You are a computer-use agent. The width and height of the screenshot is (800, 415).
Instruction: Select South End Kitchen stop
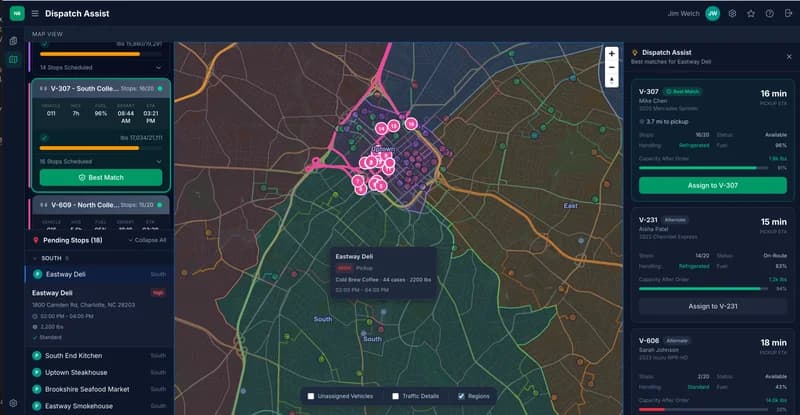coord(99,356)
